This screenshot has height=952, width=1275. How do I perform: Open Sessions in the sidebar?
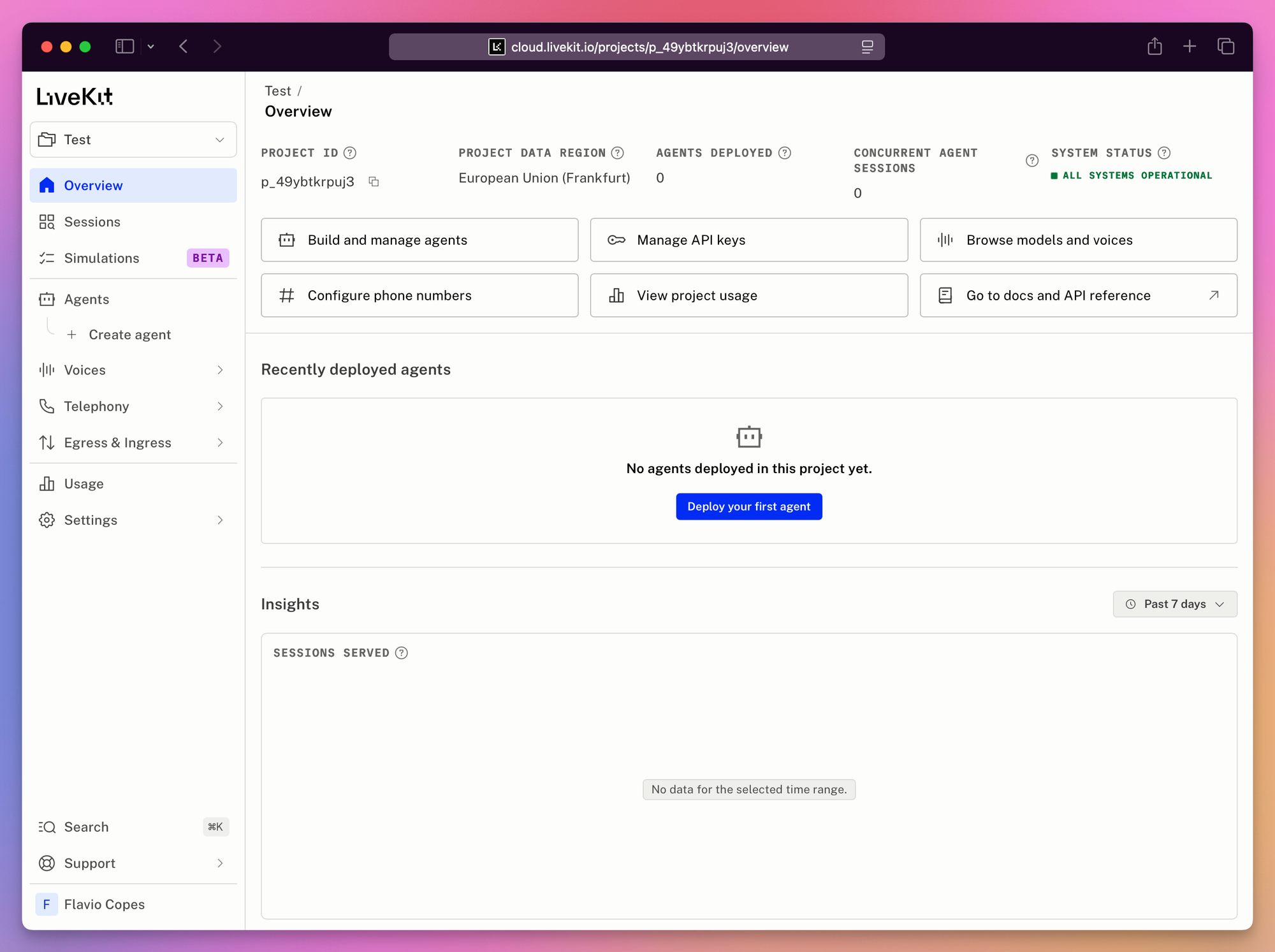point(133,222)
